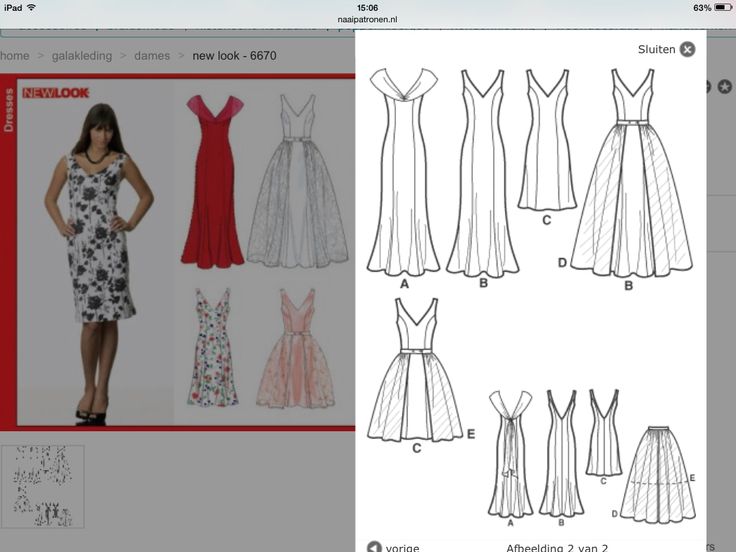
Task: Open the pattern envelope main image
Action: pos(177,252)
